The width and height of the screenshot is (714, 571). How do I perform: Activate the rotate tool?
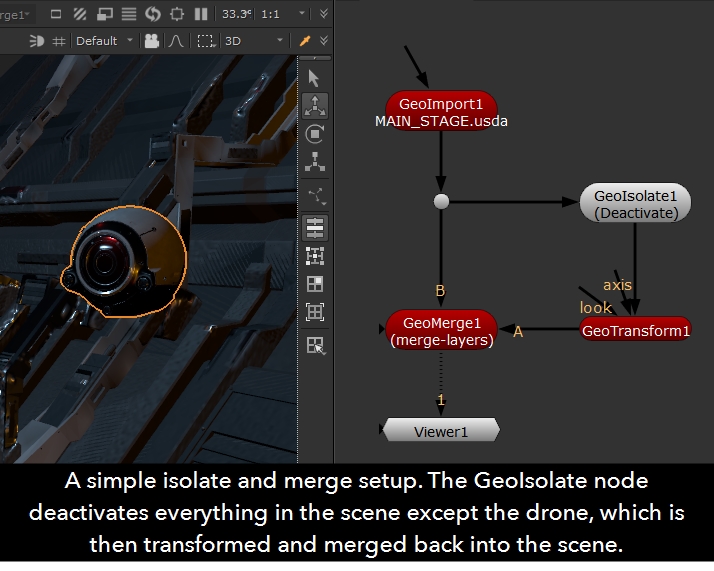315,133
